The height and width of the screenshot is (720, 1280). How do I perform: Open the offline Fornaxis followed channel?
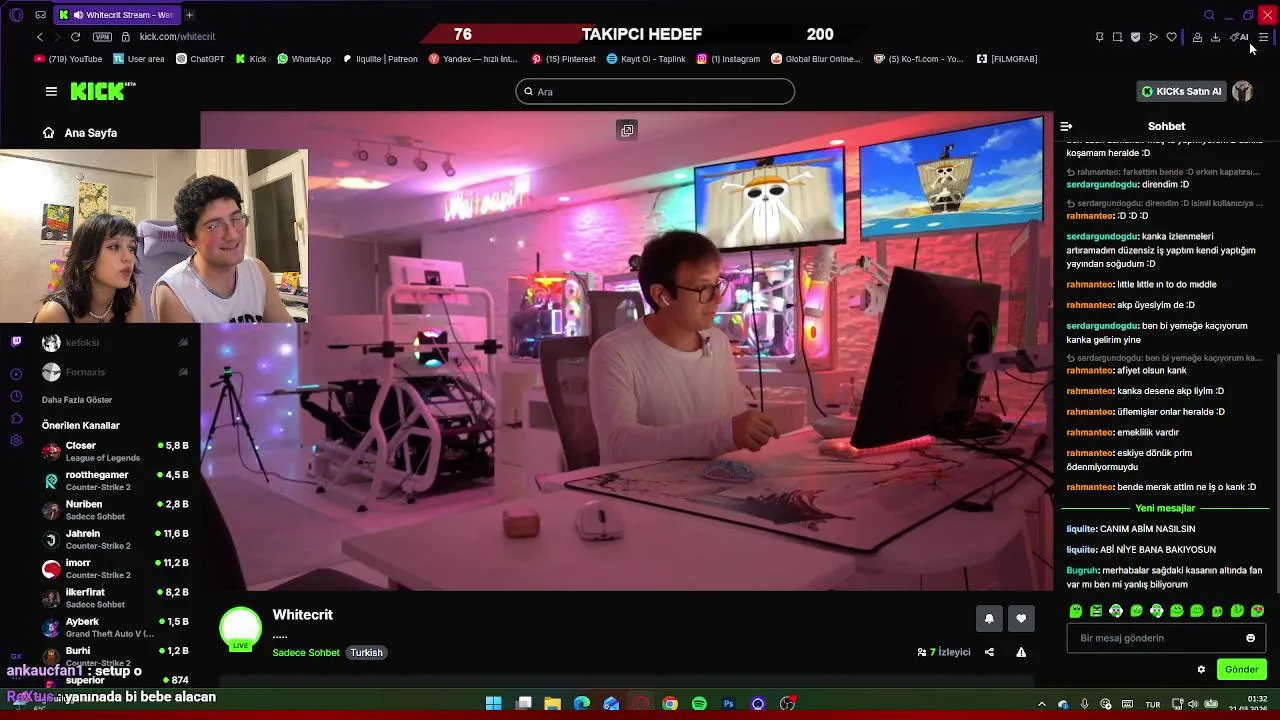(x=115, y=372)
